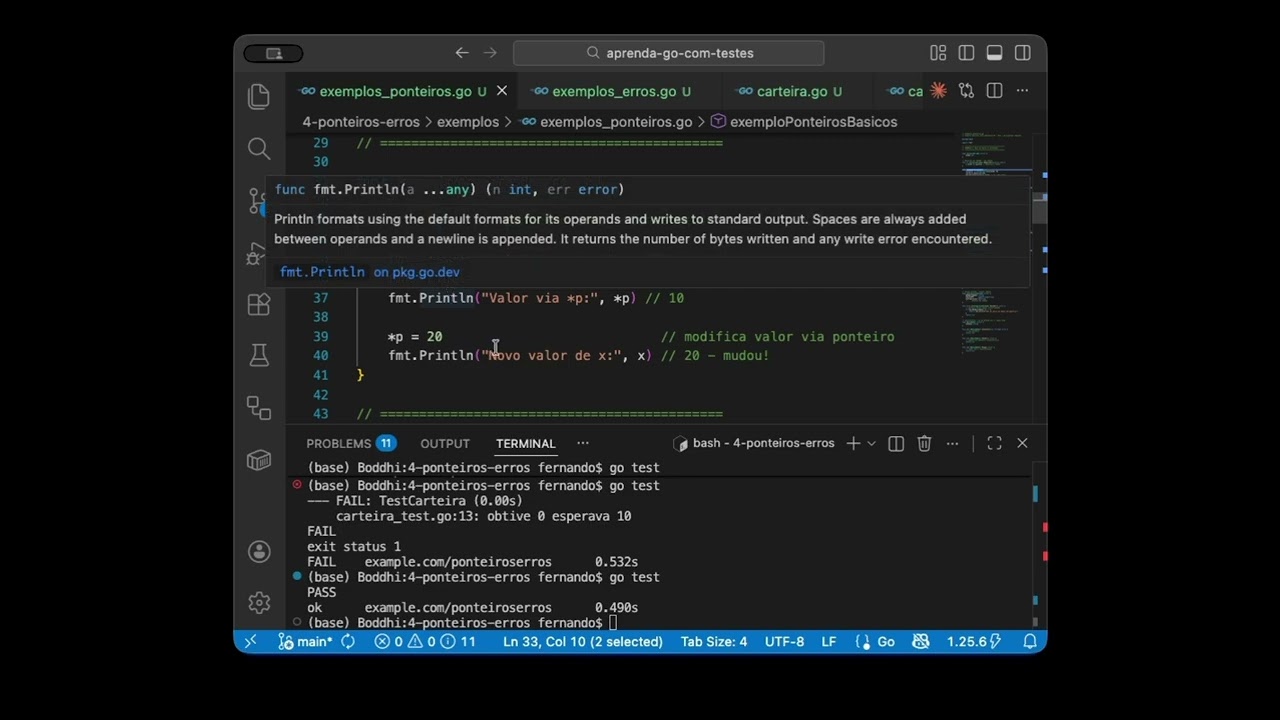Open terminal panel more actions ellipsis
The height and width of the screenshot is (720, 1280).
pyautogui.click(x=952, y=443)
